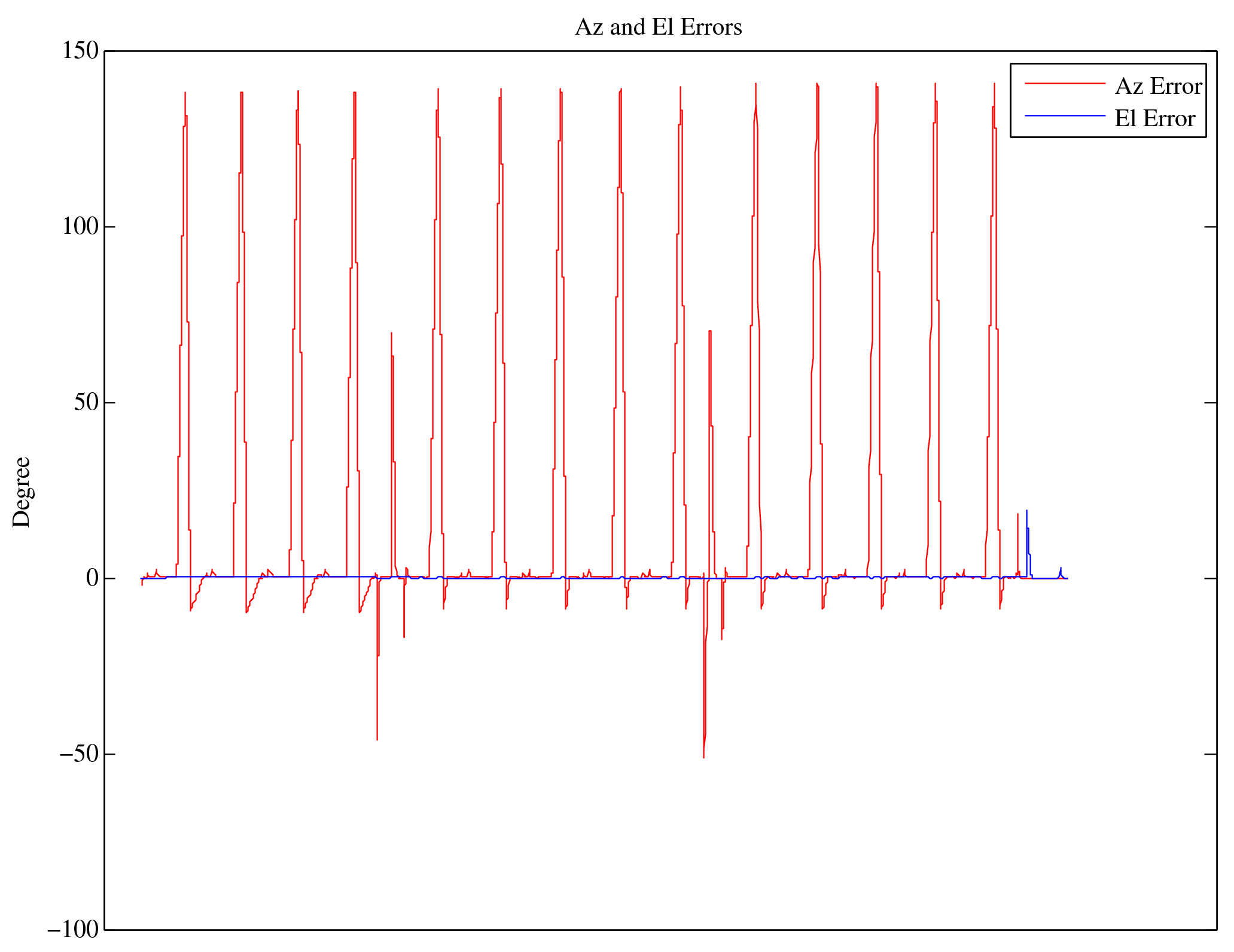The height and width of the screenshot is (952, 1234).
Task: Click the y-axis tick label −100
Action: [x=73, y=930]
